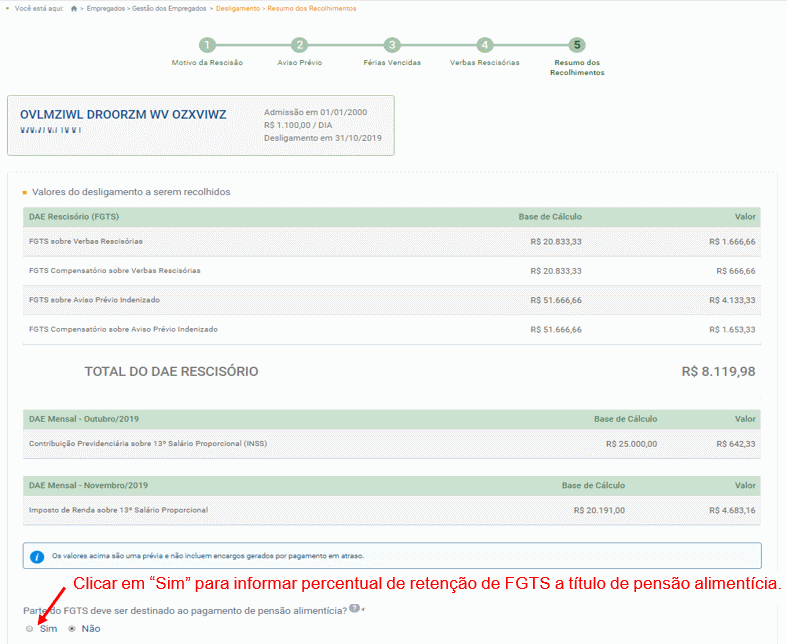
Task: Click Desligamento breadcrumb link
Action: (238, 9)
